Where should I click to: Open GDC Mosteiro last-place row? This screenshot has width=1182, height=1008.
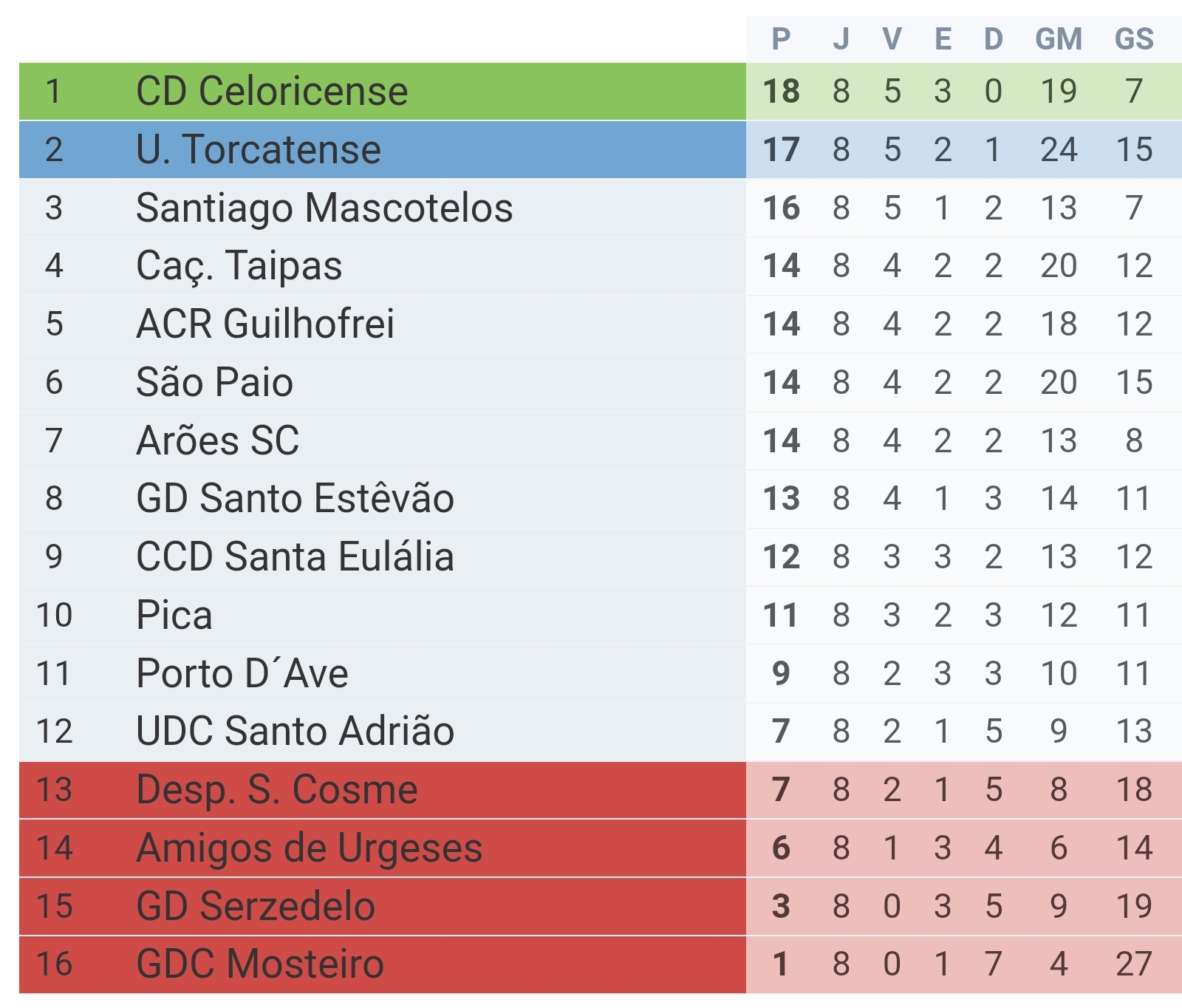click(x=600, y=964)
